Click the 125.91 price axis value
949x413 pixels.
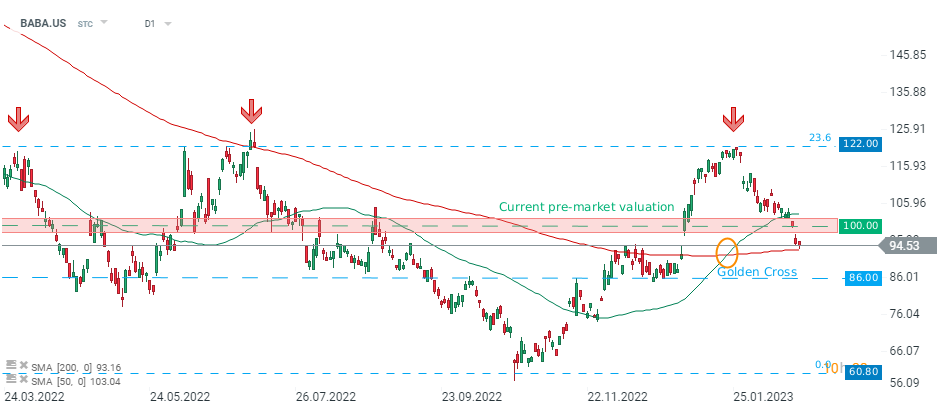click(907, 129)
